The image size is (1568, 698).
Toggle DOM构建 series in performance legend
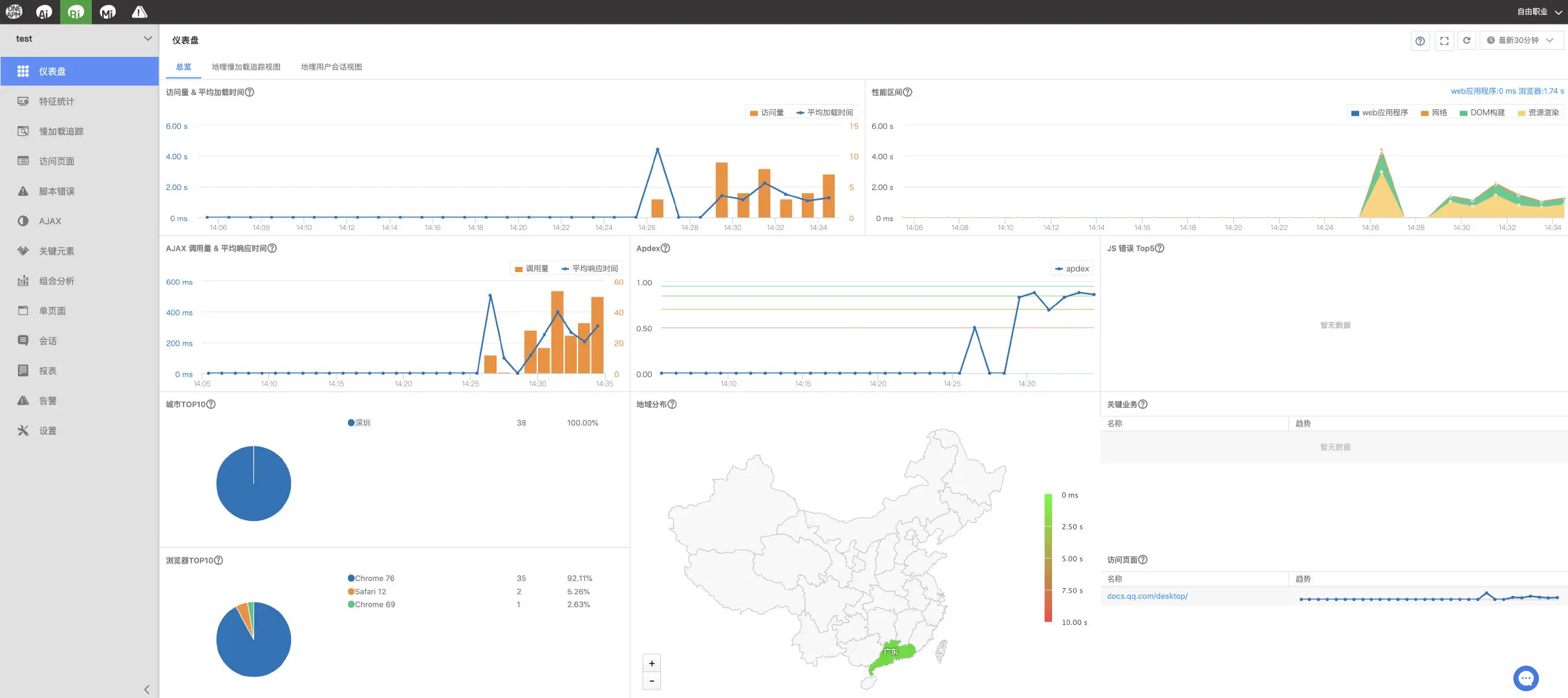pyautogui.click(x=1481, y=112)
